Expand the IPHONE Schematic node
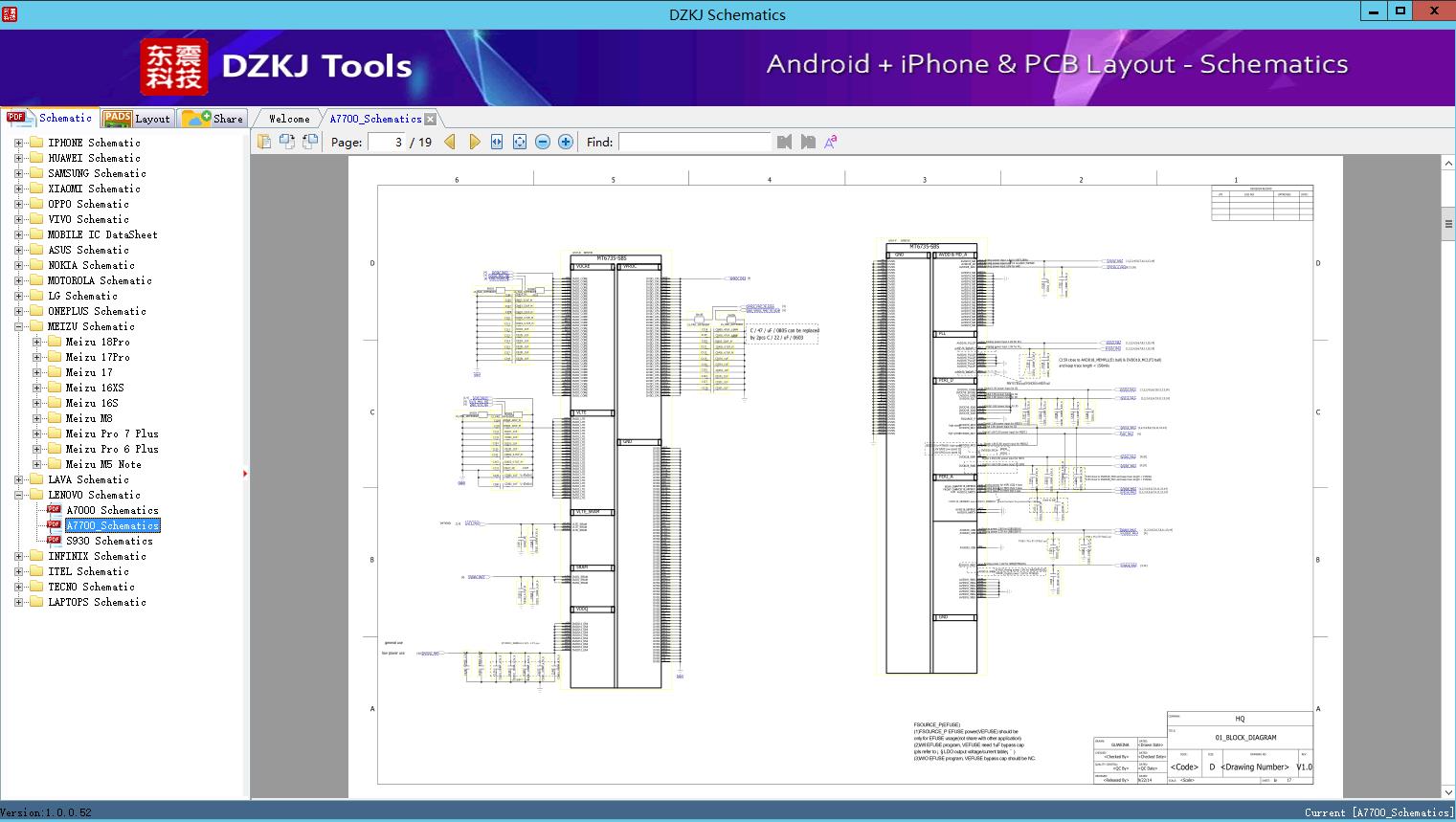 coord(18,143)
